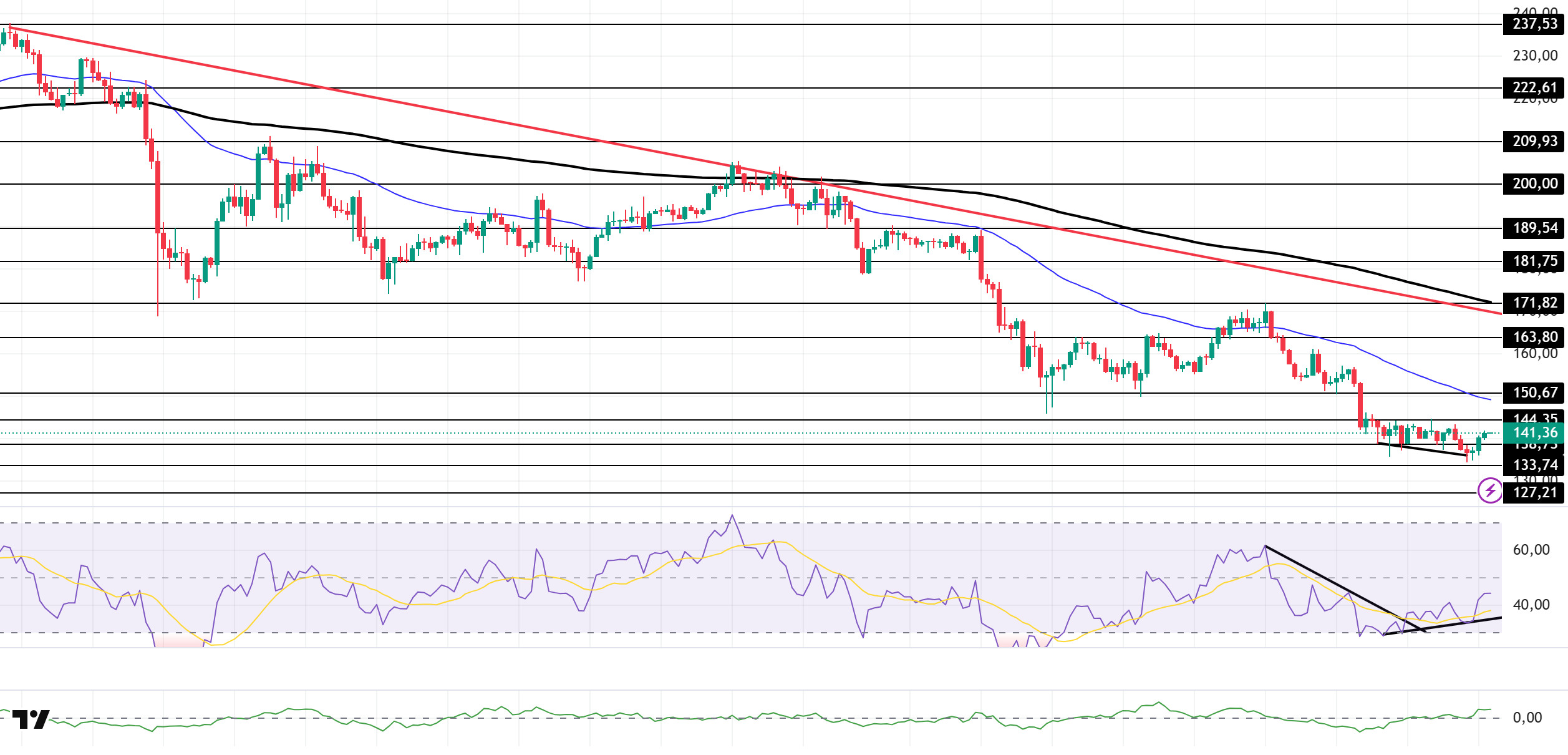
Task: Click the 181,75 price level label
Action: [1534, 261]
